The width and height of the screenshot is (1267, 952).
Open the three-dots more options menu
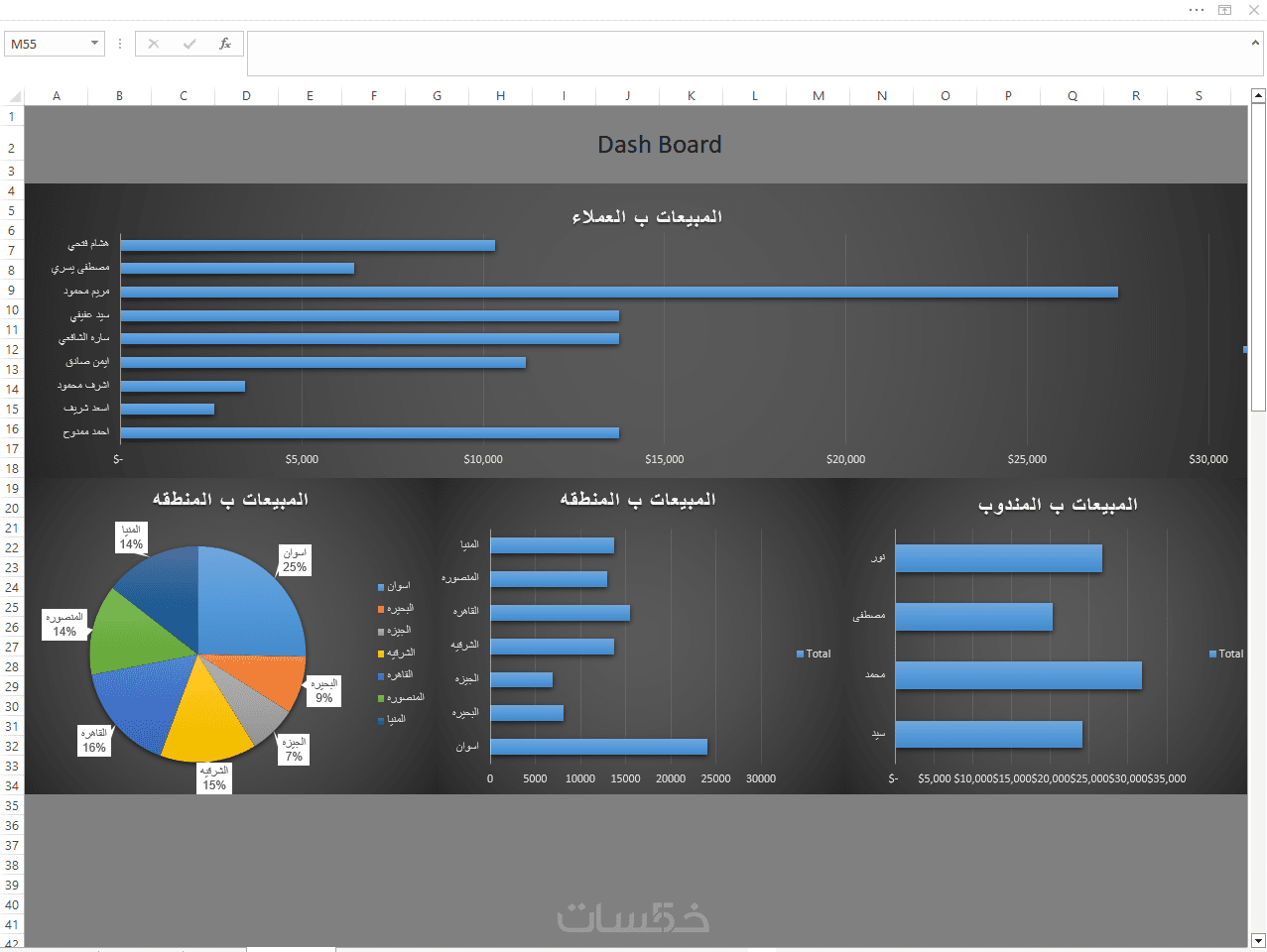pyautogui.click(x=1197, y=10)
